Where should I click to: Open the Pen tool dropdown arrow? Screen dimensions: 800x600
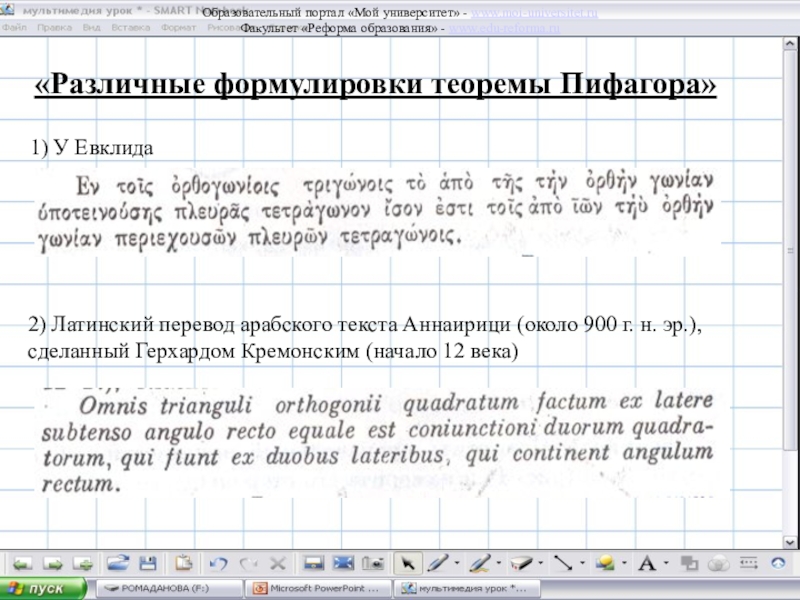[x=456, y=563]
